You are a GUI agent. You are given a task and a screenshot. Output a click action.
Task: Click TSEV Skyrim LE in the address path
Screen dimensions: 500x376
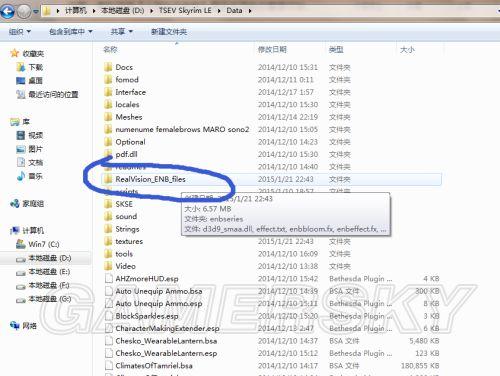pyautogui.click(x=185, y=11)
